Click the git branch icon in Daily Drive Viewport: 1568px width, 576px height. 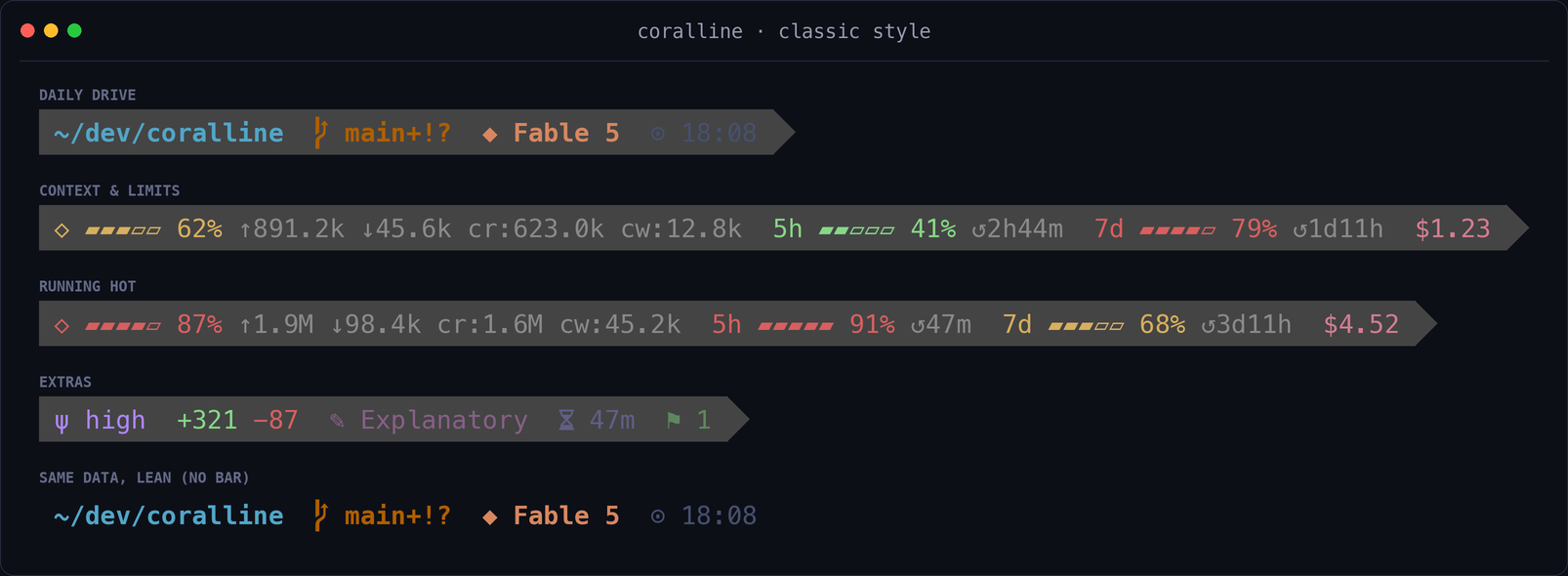coord(320,133)
